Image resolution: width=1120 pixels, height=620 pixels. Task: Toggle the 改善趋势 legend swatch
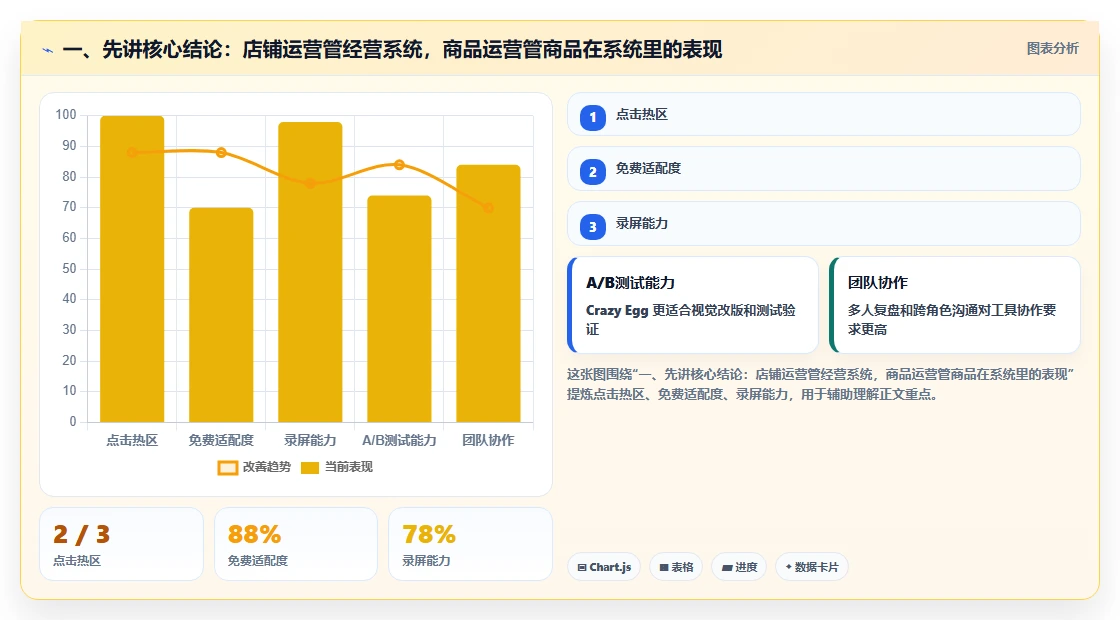(x=228, y=468)
